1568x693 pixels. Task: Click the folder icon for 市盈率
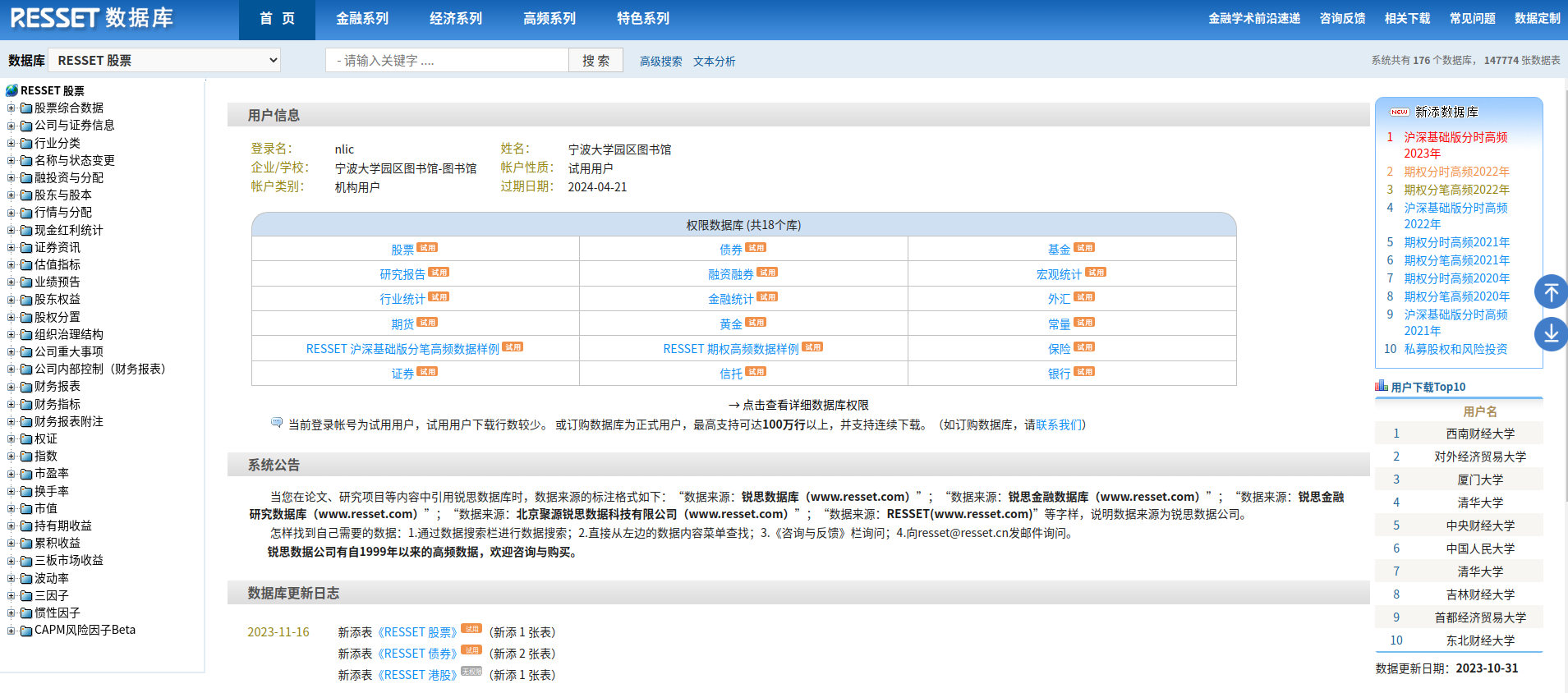click(26, 474)
